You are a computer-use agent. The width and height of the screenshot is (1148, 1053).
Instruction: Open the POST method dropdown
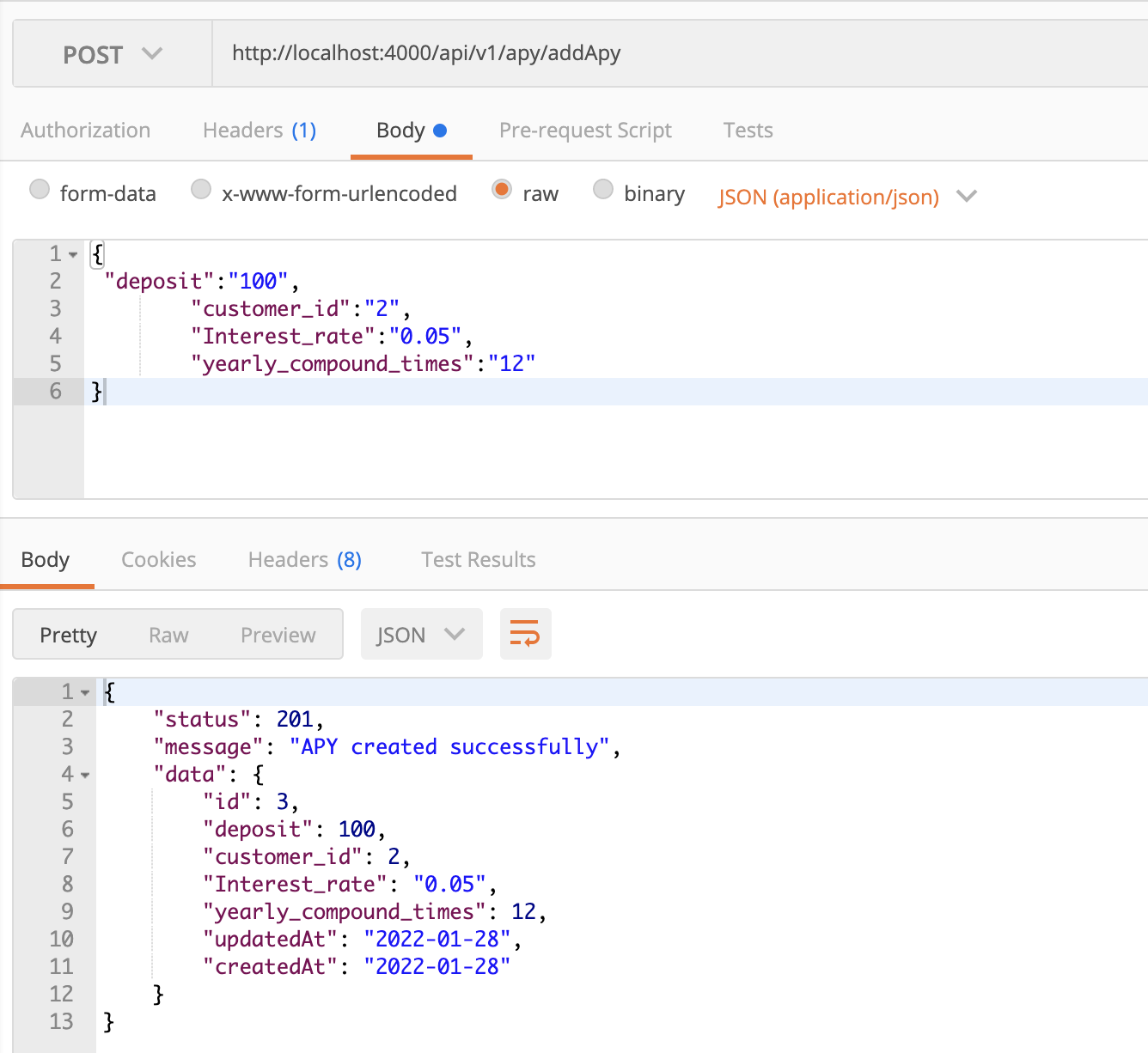111,53
